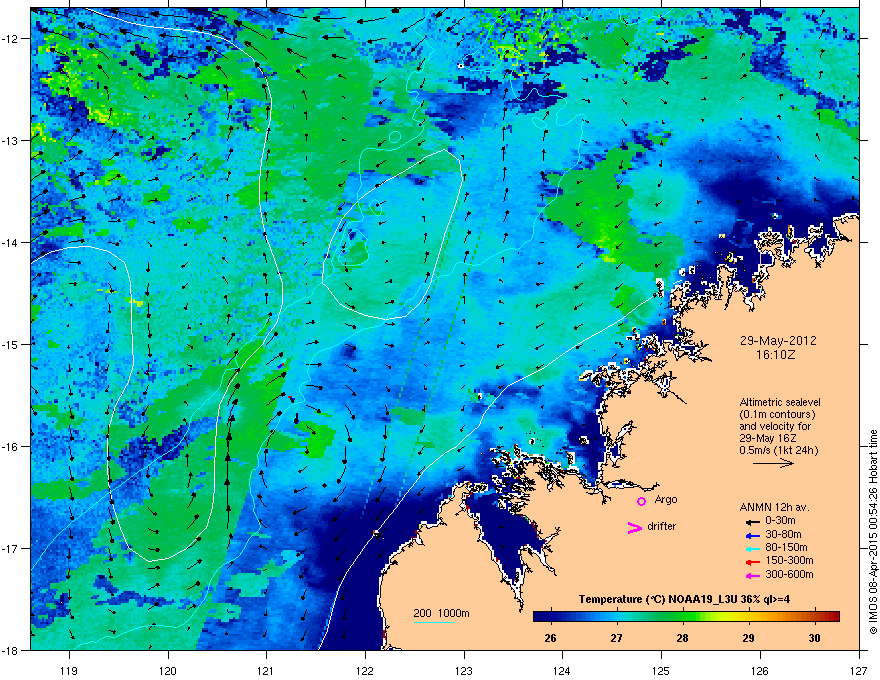
Task: Click the '26' label under the color bar
Action: pyautogui.click(x=551, y=638)
